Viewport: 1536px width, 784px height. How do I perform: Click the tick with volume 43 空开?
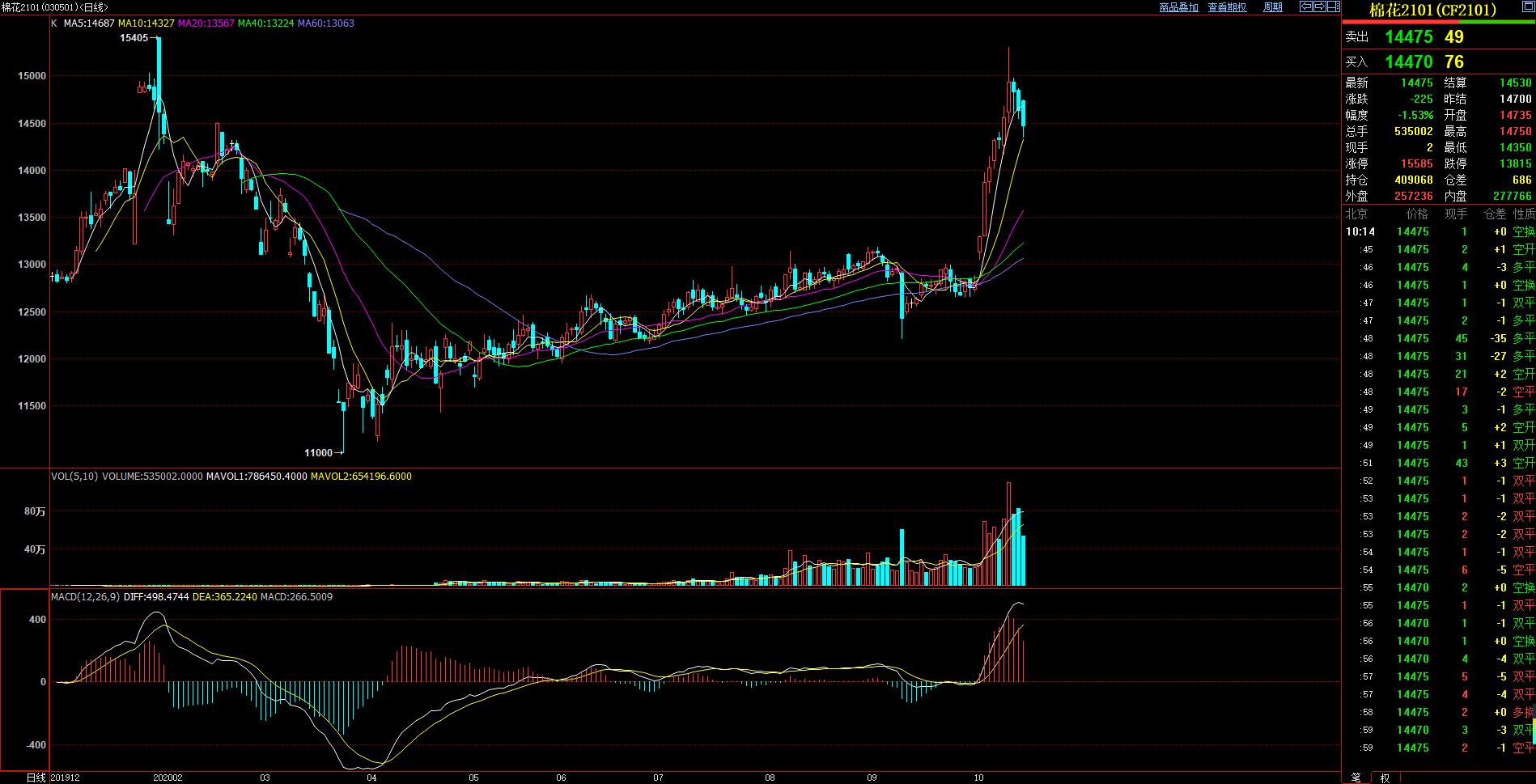click(x=1439, y=463)
